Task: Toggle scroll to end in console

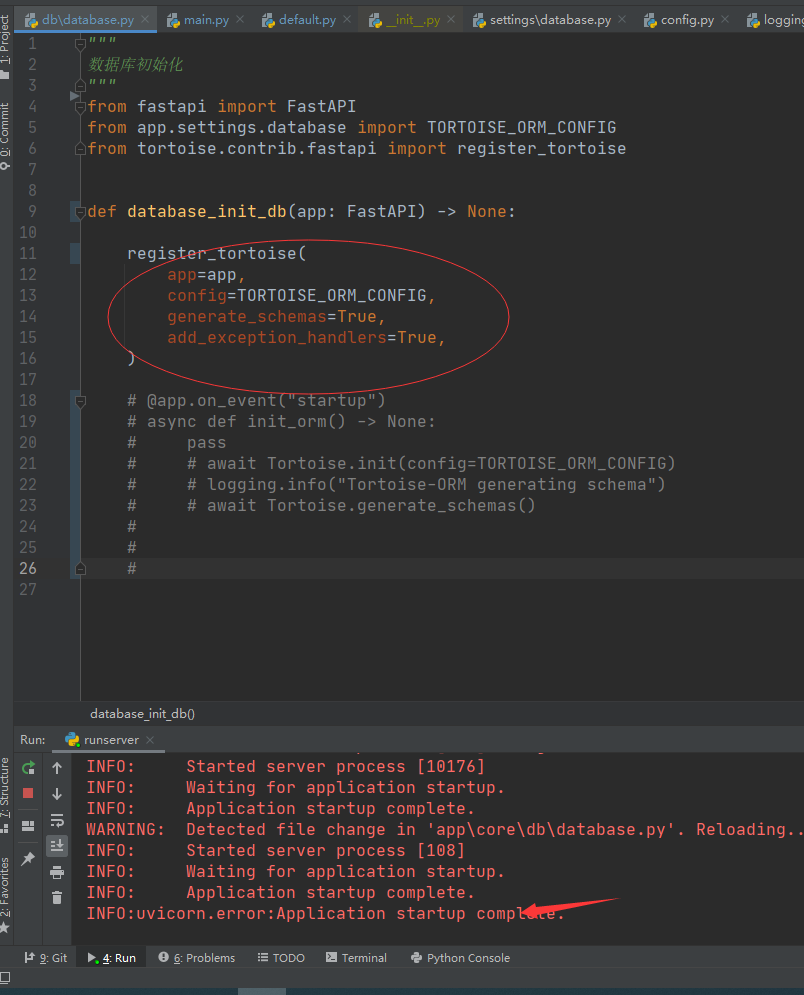Action: point(57,845)
